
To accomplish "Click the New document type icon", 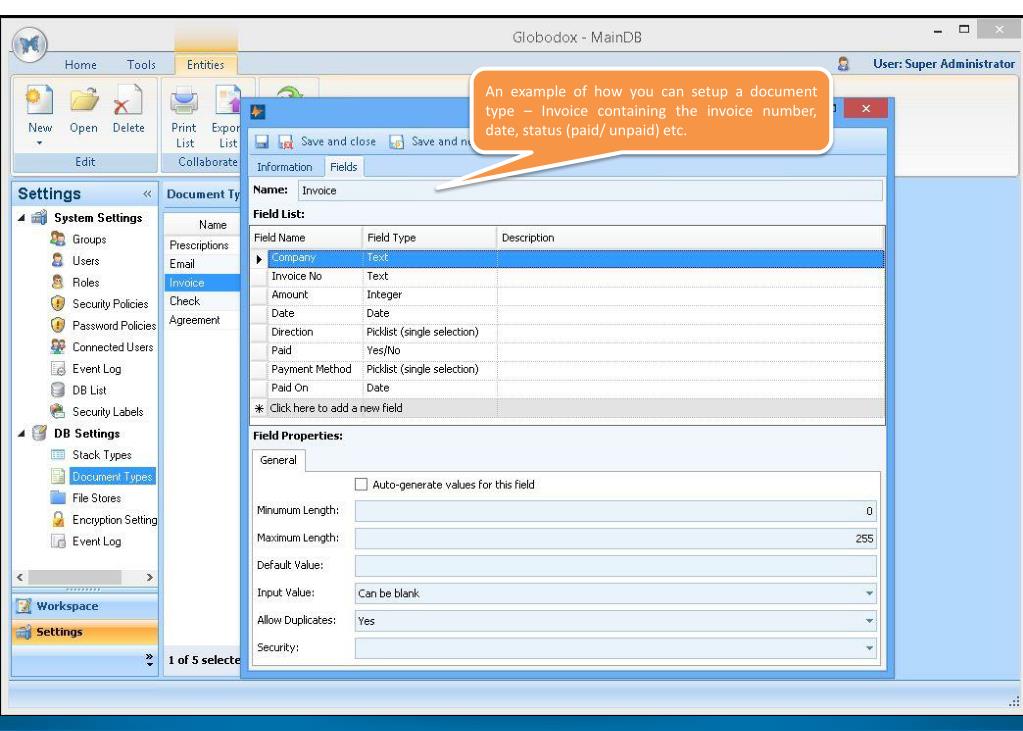I will pyautogui.click(x=39, y=100).
